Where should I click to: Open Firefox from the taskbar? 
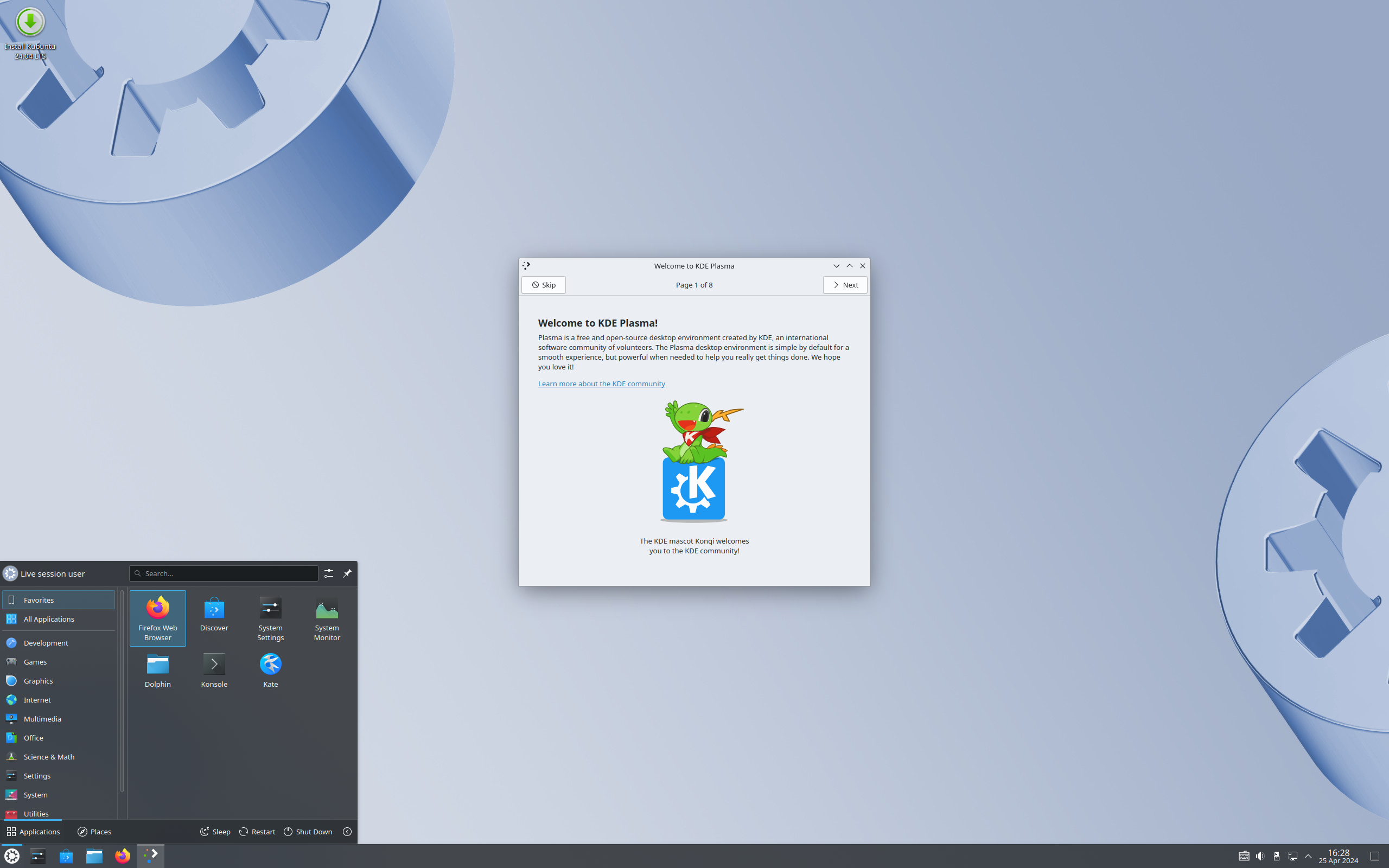pos(122,856)
